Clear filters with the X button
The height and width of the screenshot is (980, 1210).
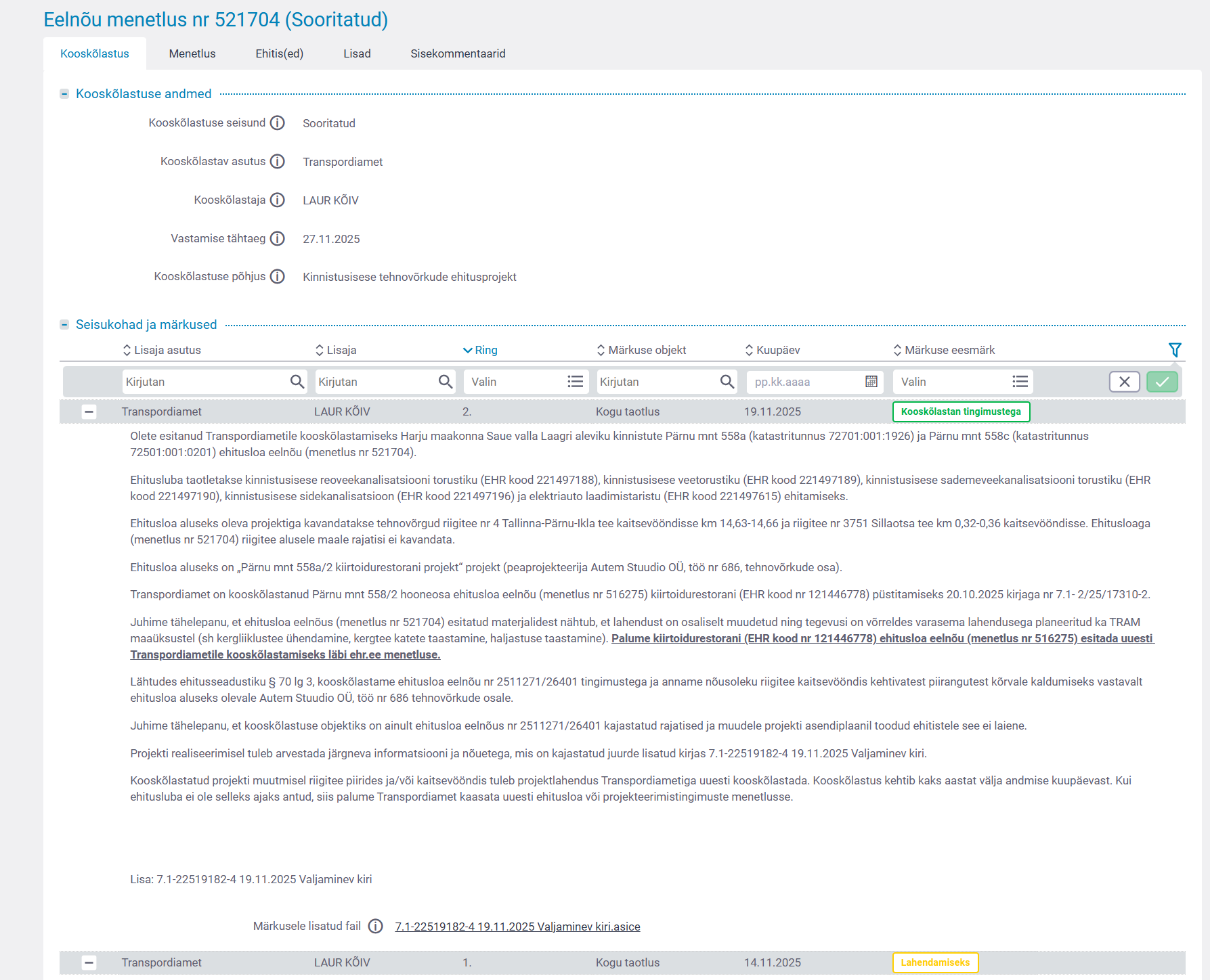[1124, 382]
